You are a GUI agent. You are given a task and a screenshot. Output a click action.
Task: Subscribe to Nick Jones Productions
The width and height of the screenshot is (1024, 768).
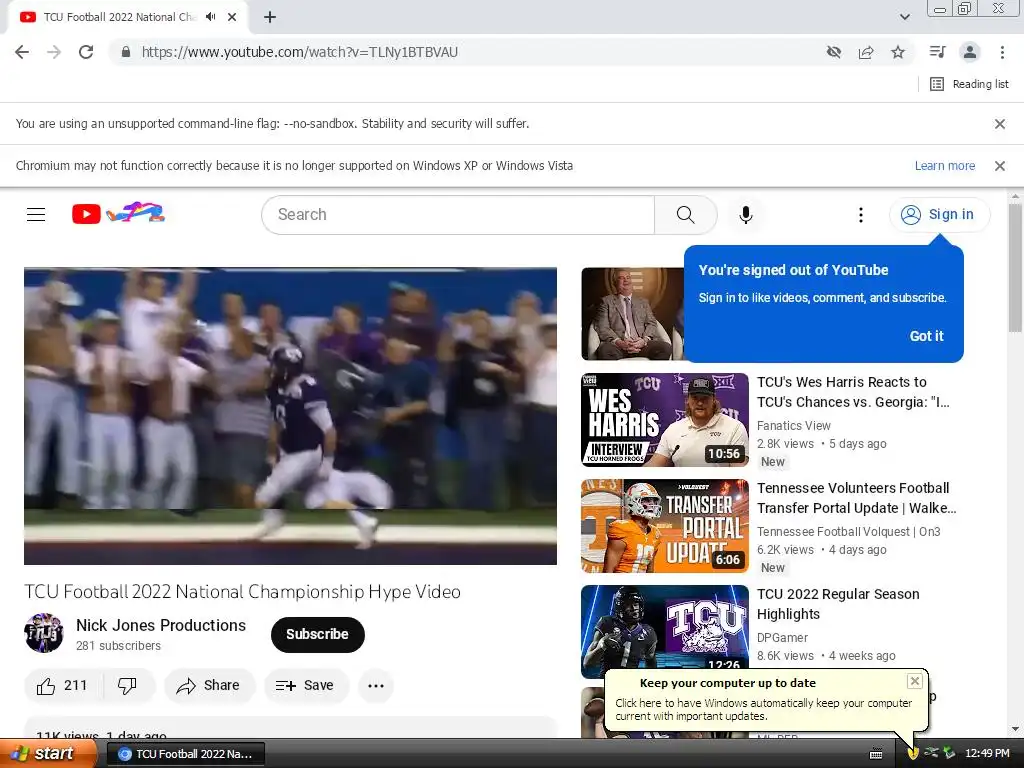pyautogui.click(x=317, y=634)
